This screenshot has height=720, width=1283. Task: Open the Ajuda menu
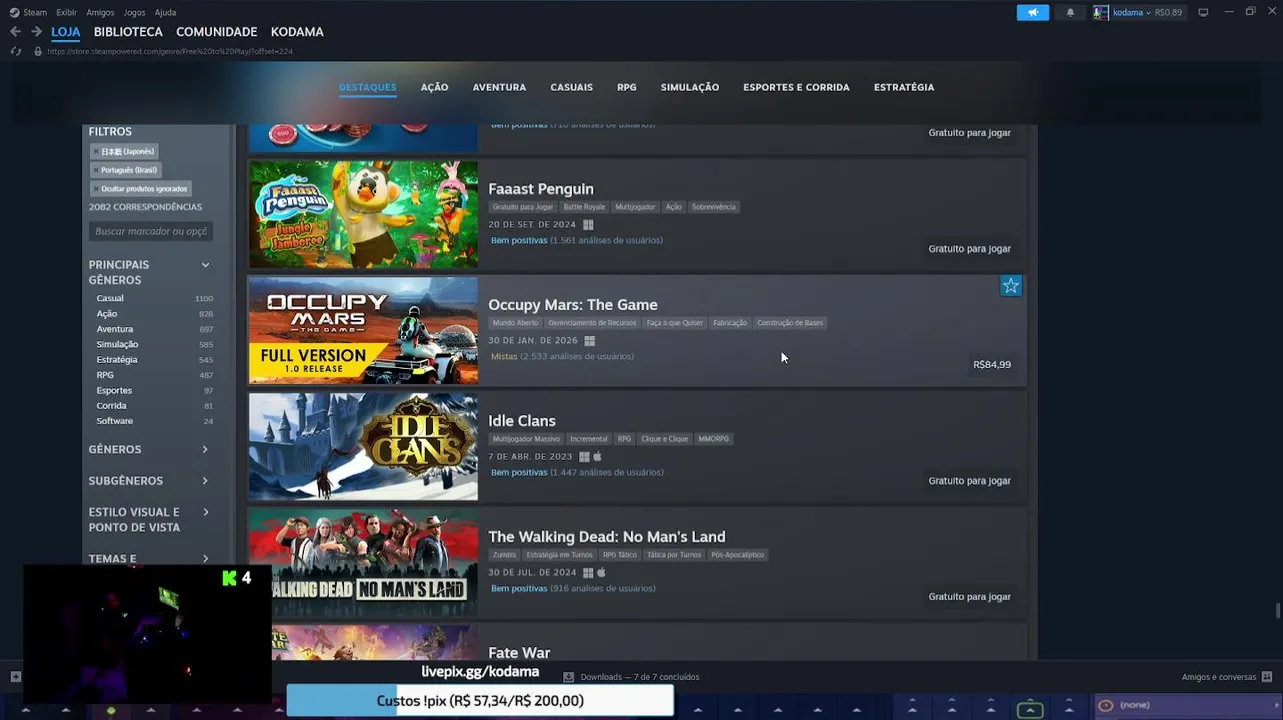click(166, 12)
